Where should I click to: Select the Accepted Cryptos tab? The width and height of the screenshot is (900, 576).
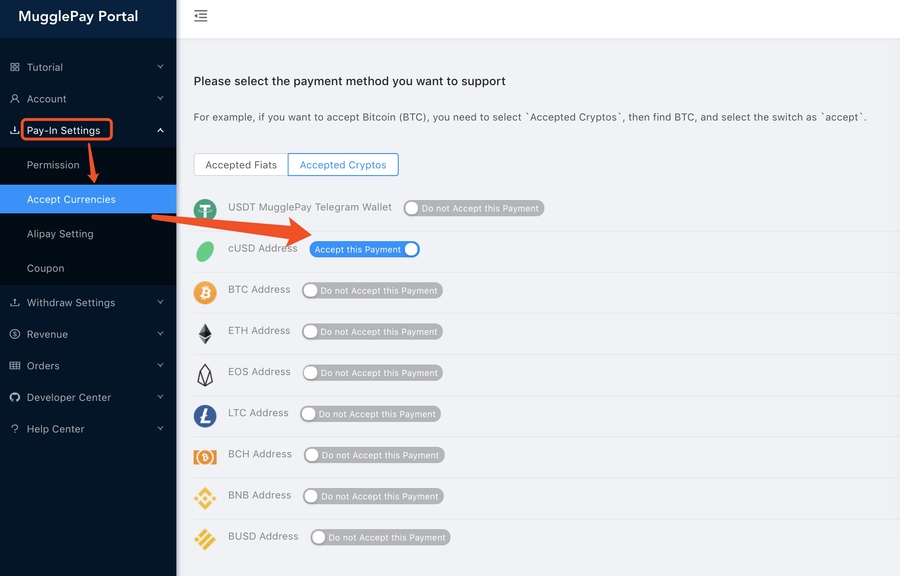tap(343, 165)
